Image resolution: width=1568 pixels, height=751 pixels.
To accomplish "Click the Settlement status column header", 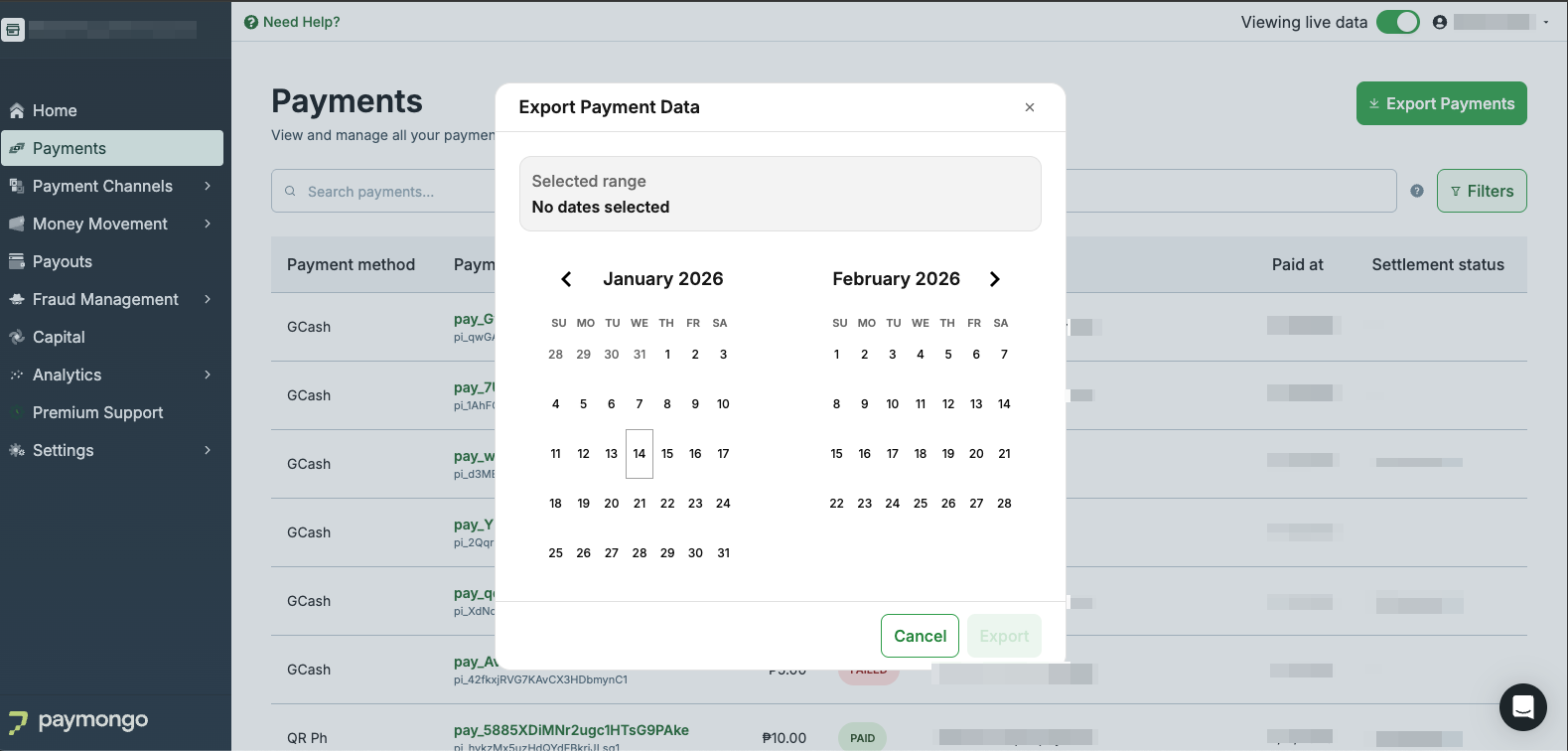I will tap(1438, 264).
